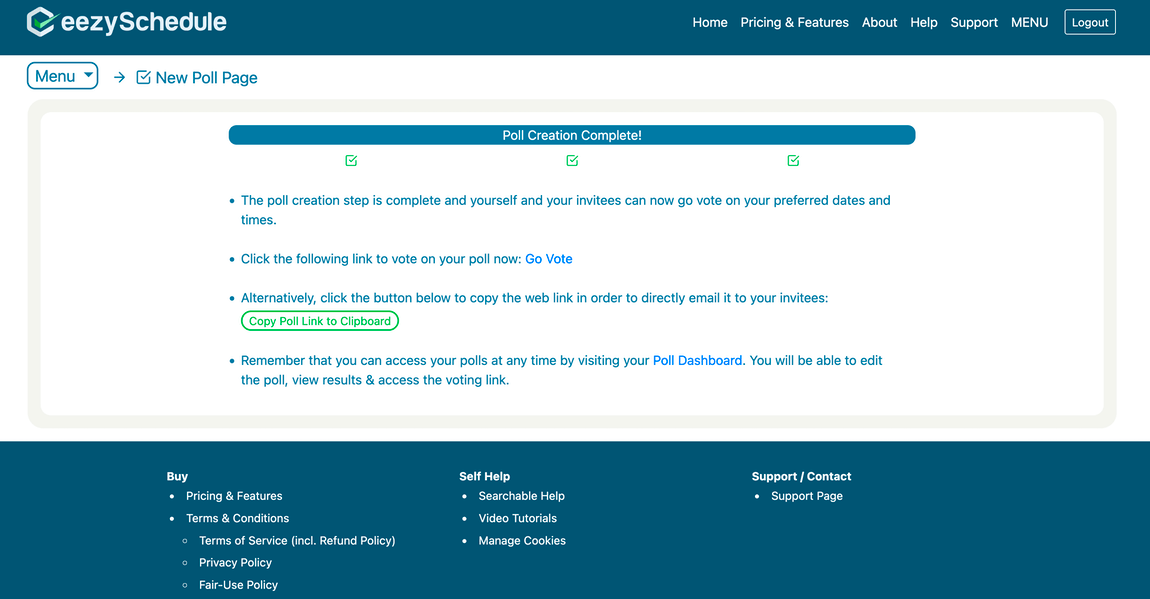This screenshot has height=599, width=1150.
Task: Open the Fair-Use Policy footer link
Action: point(238,585)
